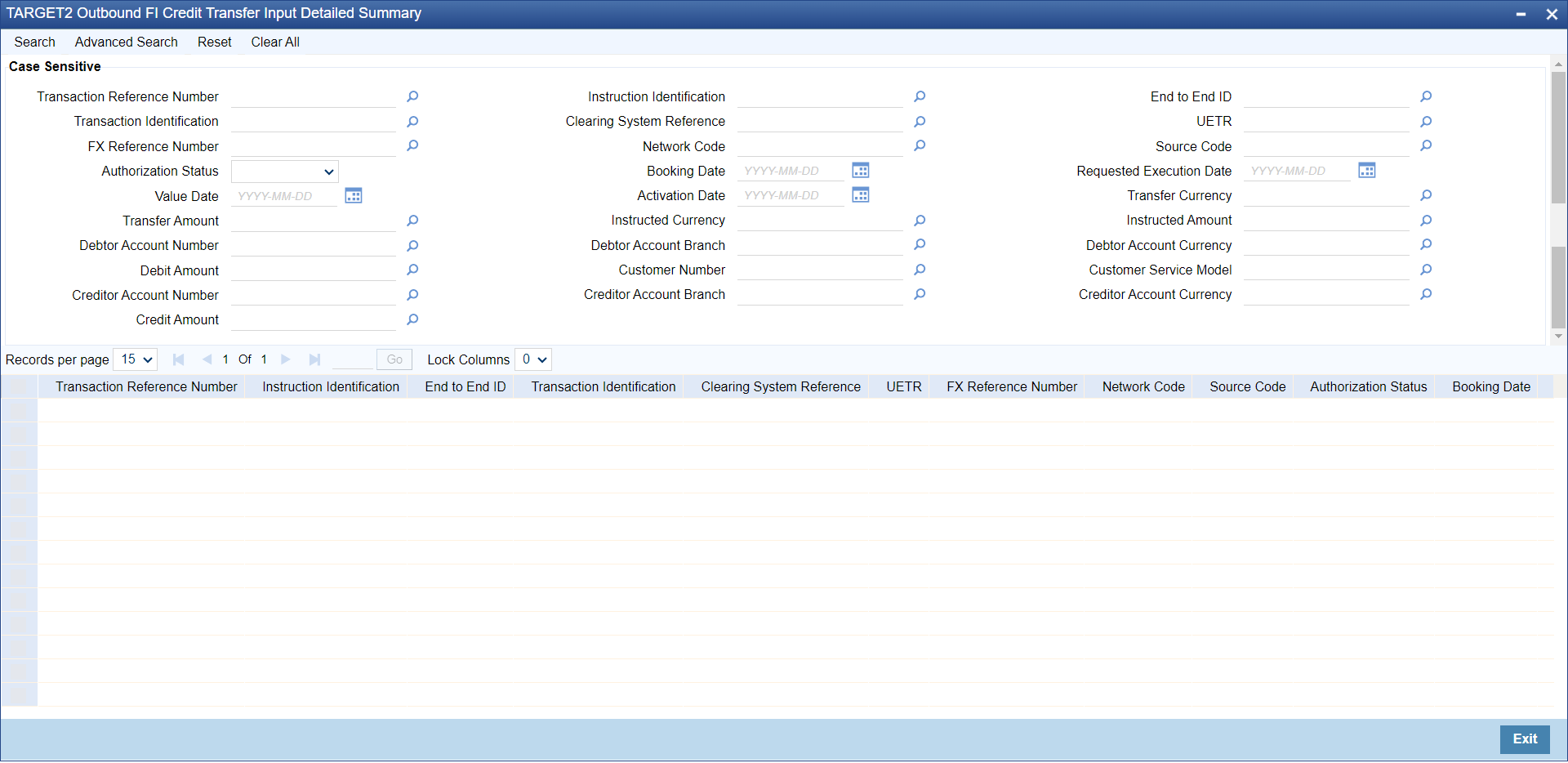Click the UETR column header
1568x763 pixels.
[904, 387]
